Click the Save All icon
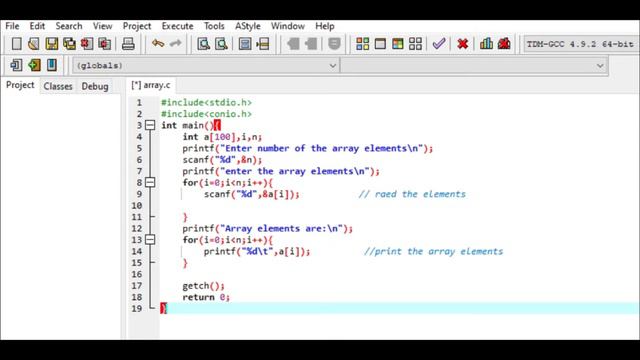 pos(69,44)
